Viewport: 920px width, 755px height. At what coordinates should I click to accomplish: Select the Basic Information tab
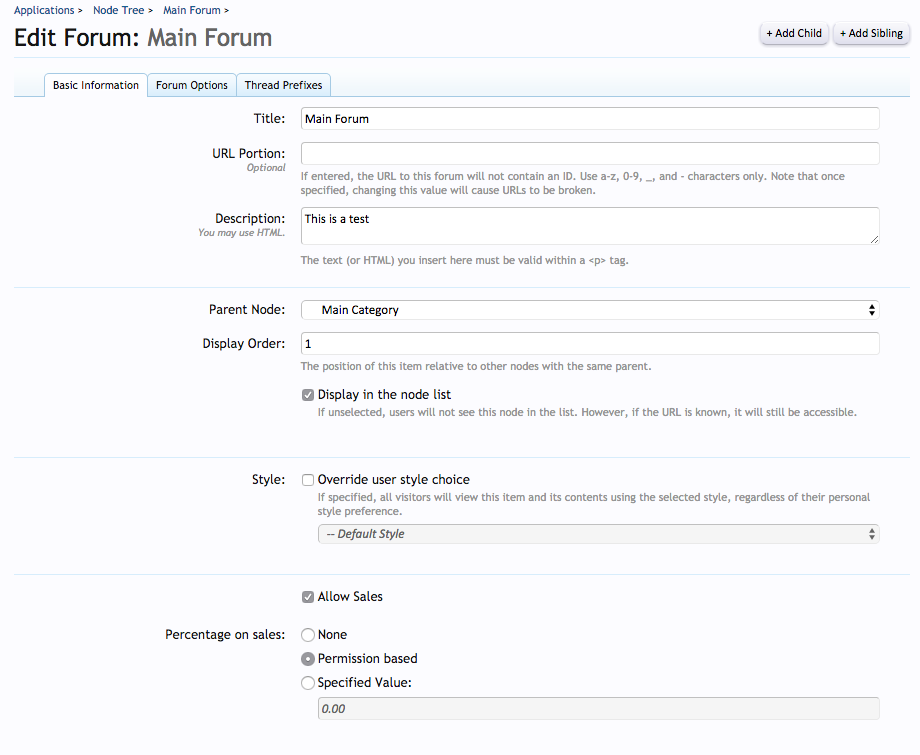point(96,85)
